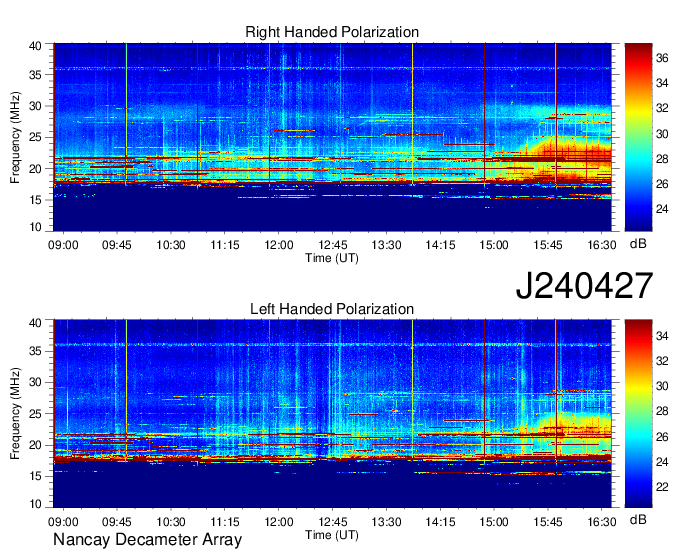Viewport: 680px width, 552px height.
Task: Click 11:15 tick under Right Handed plot
Action: 225,245
